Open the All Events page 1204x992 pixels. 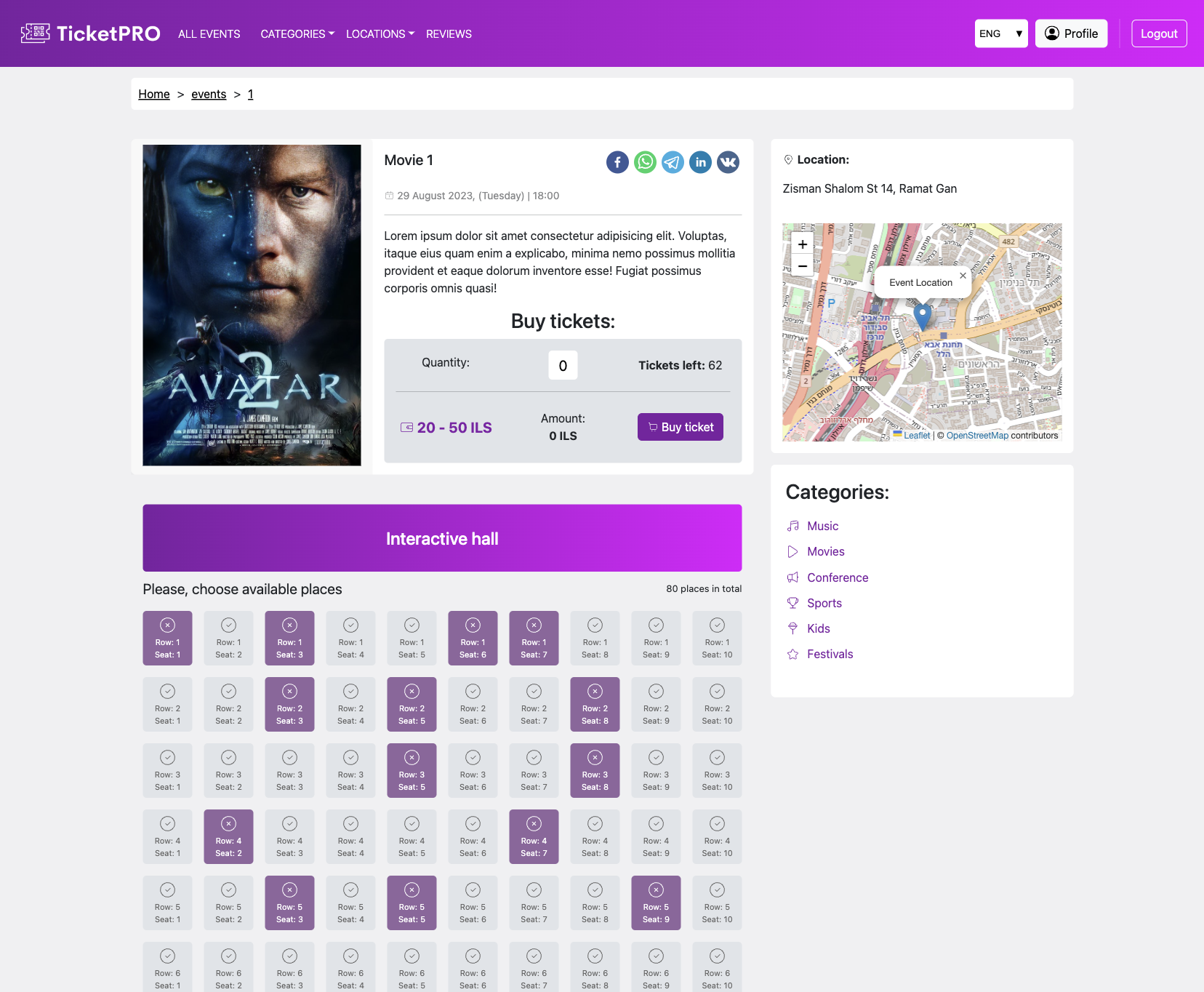pyautogui.click(x=209, y=34)
